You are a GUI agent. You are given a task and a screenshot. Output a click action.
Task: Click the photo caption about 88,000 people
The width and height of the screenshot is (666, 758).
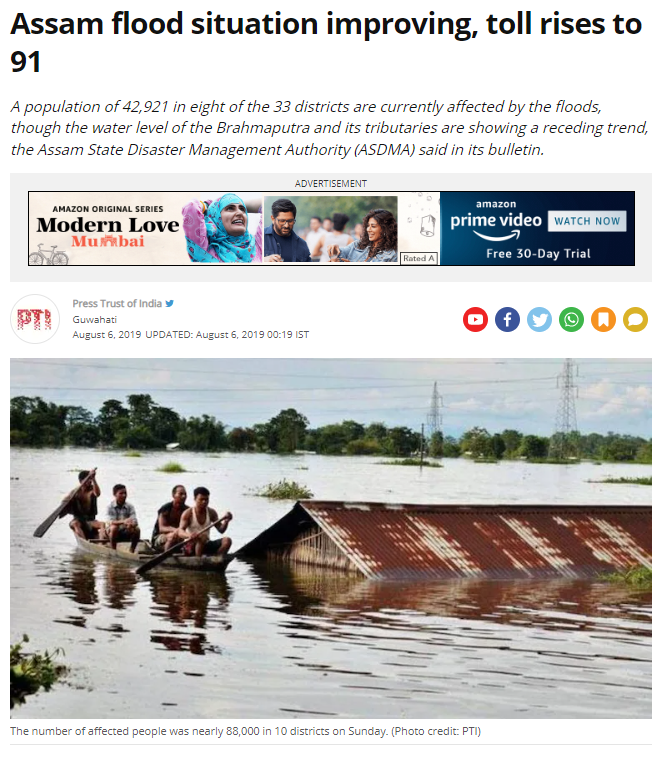point(246,731)
